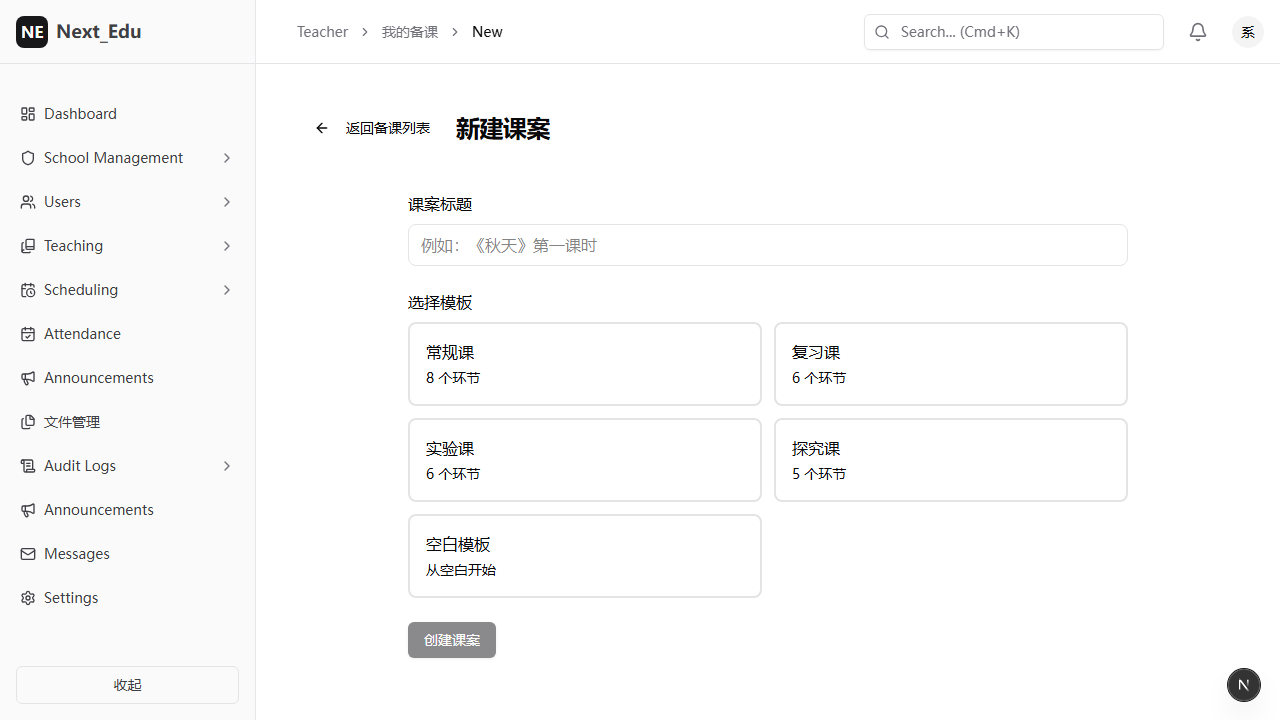The width and height of the screenshot is (1280, 720).
Task: Click the 收起 collapse sidebar button
Action: (127, 685)
